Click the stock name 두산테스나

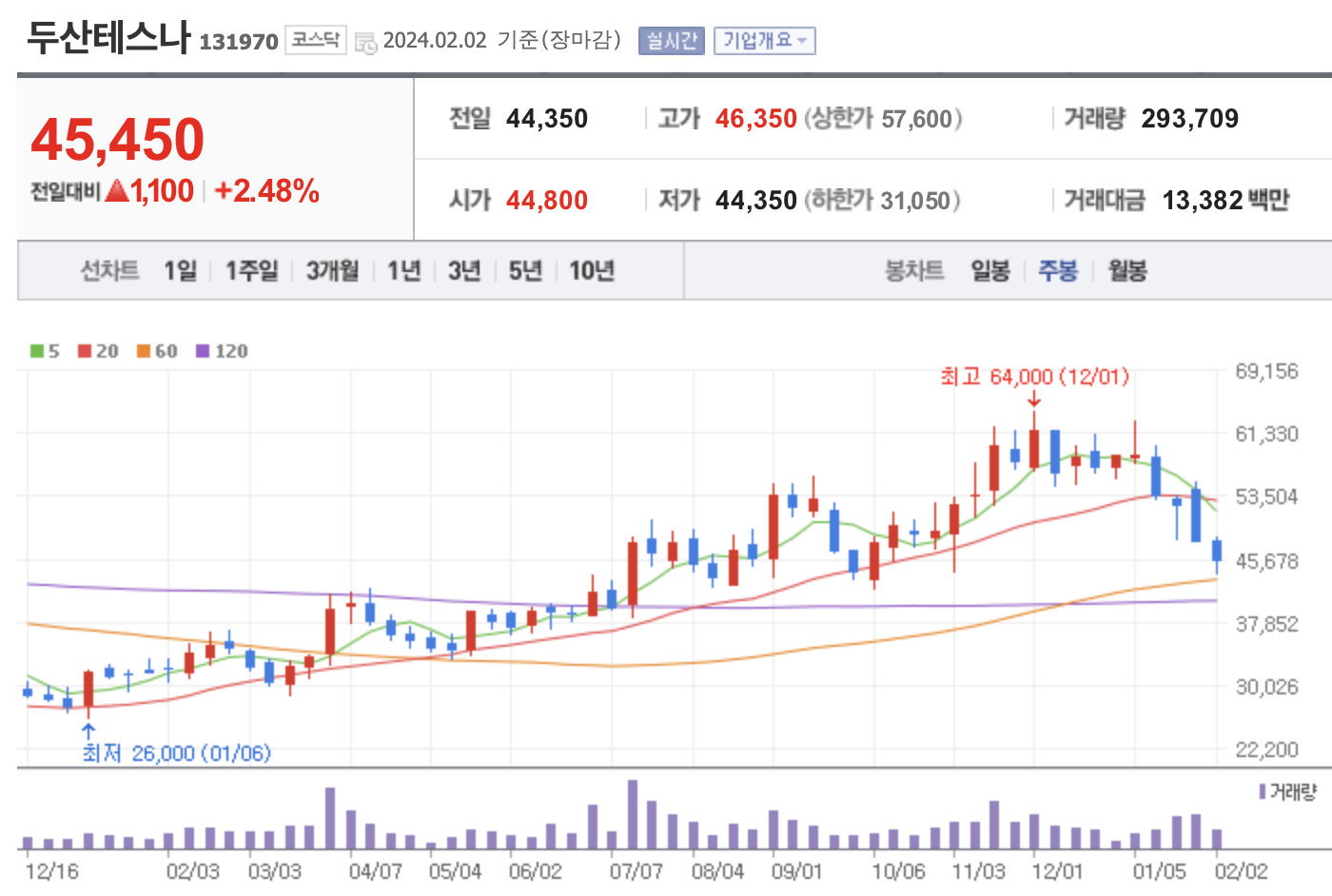click(108, 37)
